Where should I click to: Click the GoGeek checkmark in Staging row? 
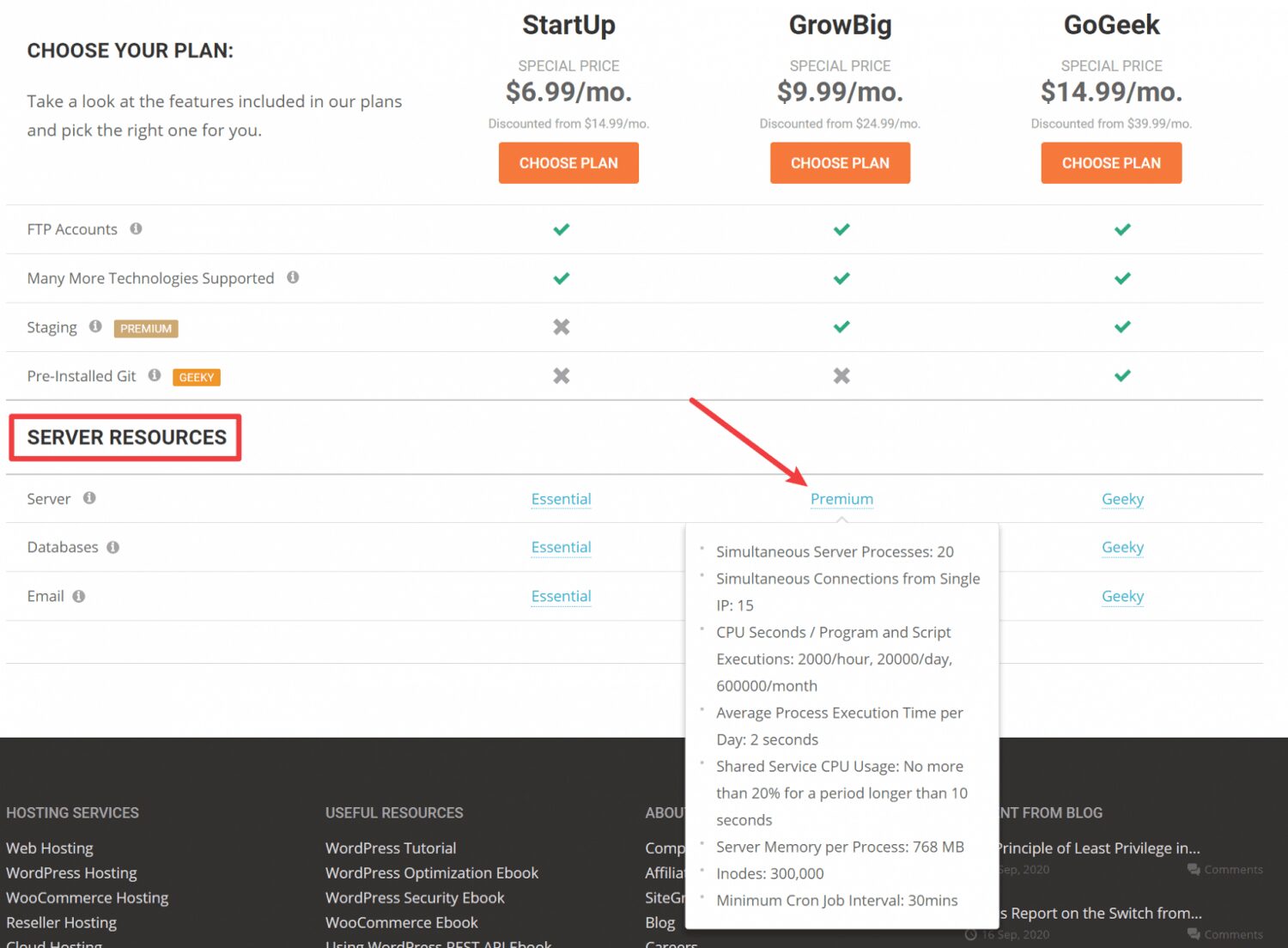pos(1122,327)
